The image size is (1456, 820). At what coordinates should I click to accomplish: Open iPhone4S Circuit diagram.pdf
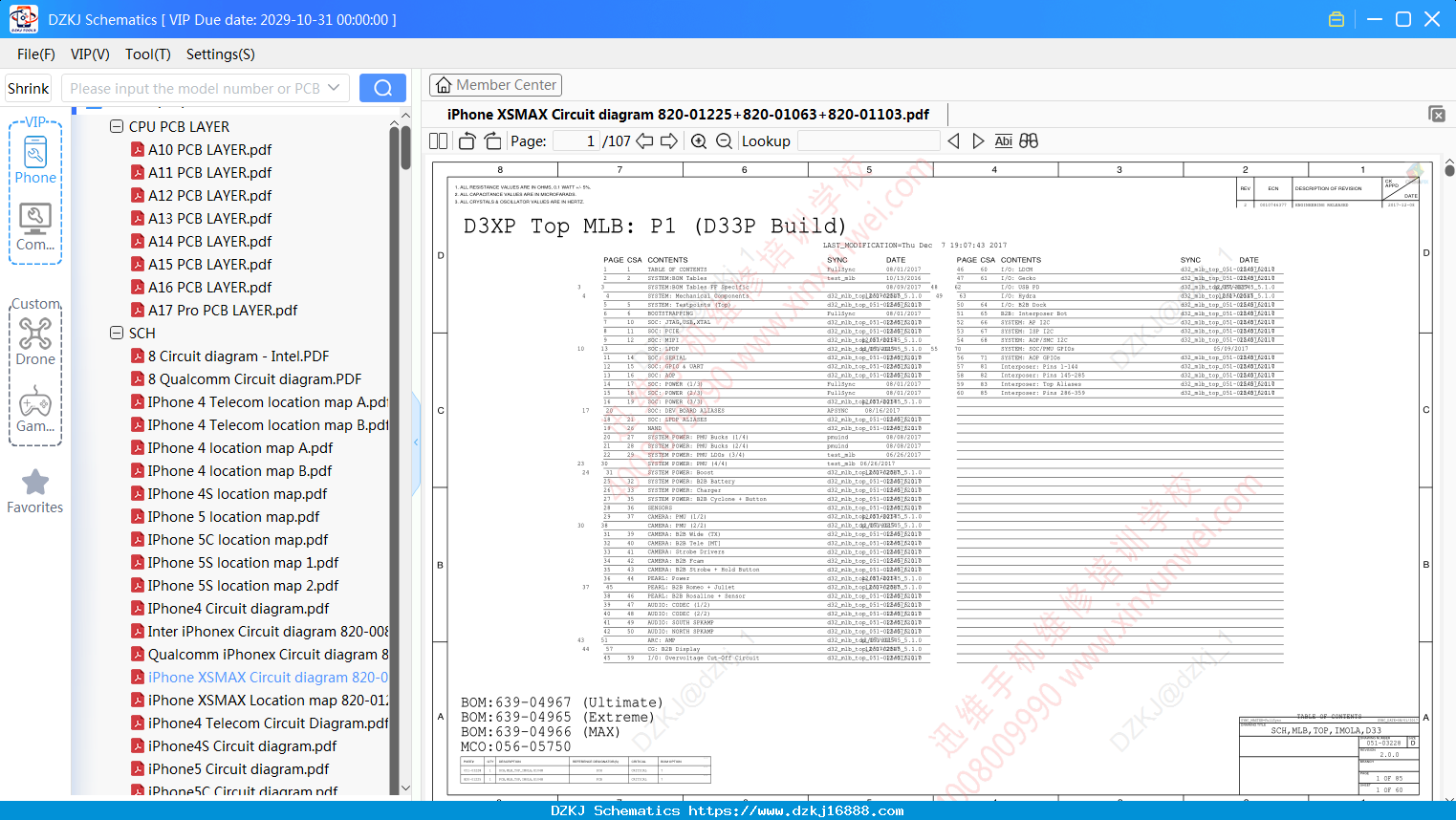point(242,745)
